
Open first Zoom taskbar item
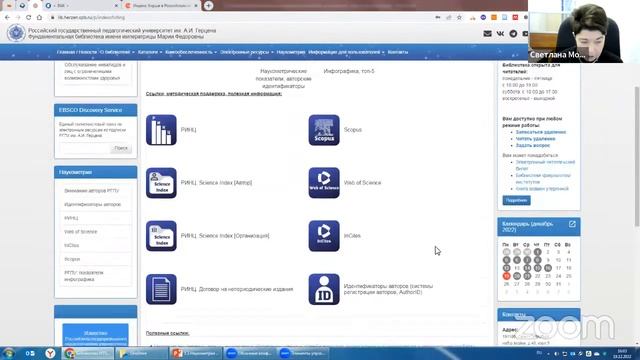249,353
